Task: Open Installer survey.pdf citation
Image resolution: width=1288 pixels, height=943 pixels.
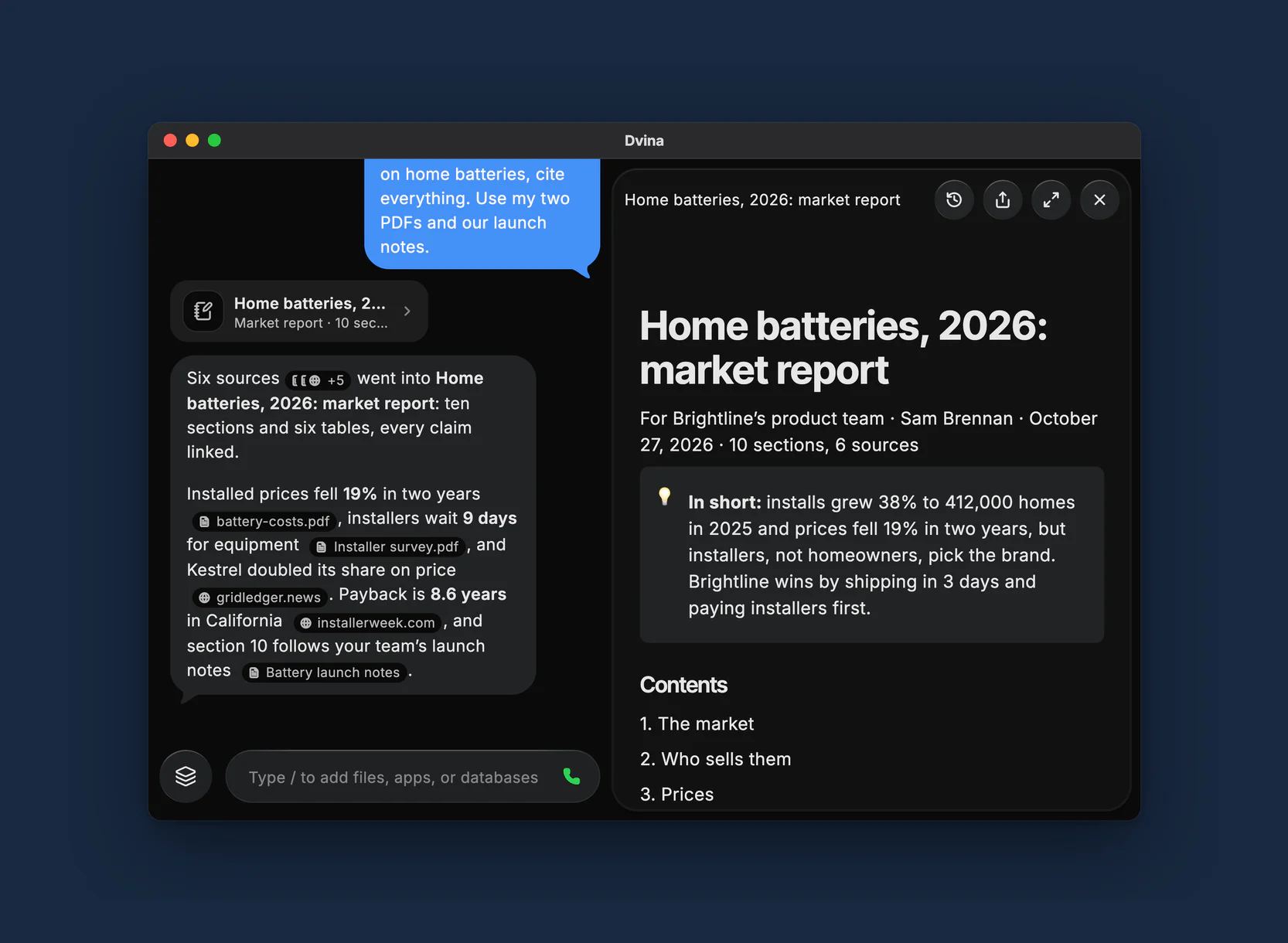Action: [388, 546]
